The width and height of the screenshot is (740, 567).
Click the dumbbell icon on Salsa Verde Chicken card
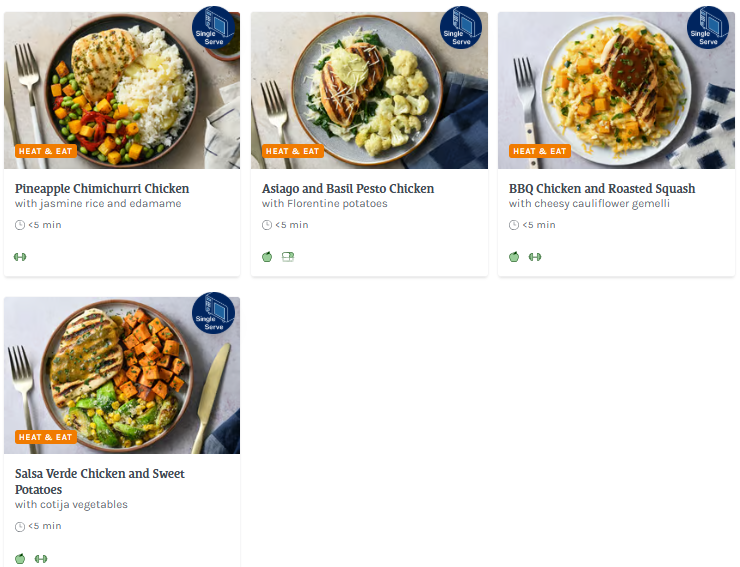point(41,559)
